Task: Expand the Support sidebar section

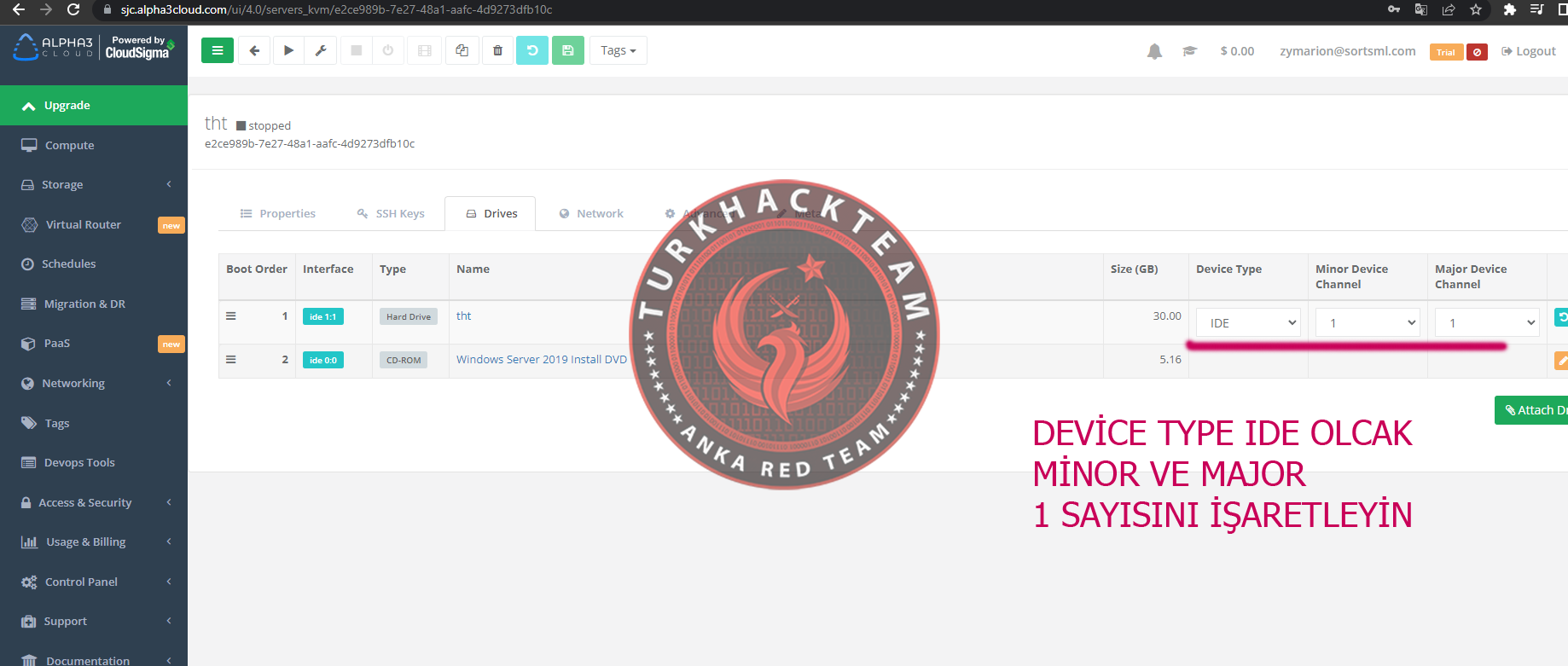Action: (x=94, y=621)
